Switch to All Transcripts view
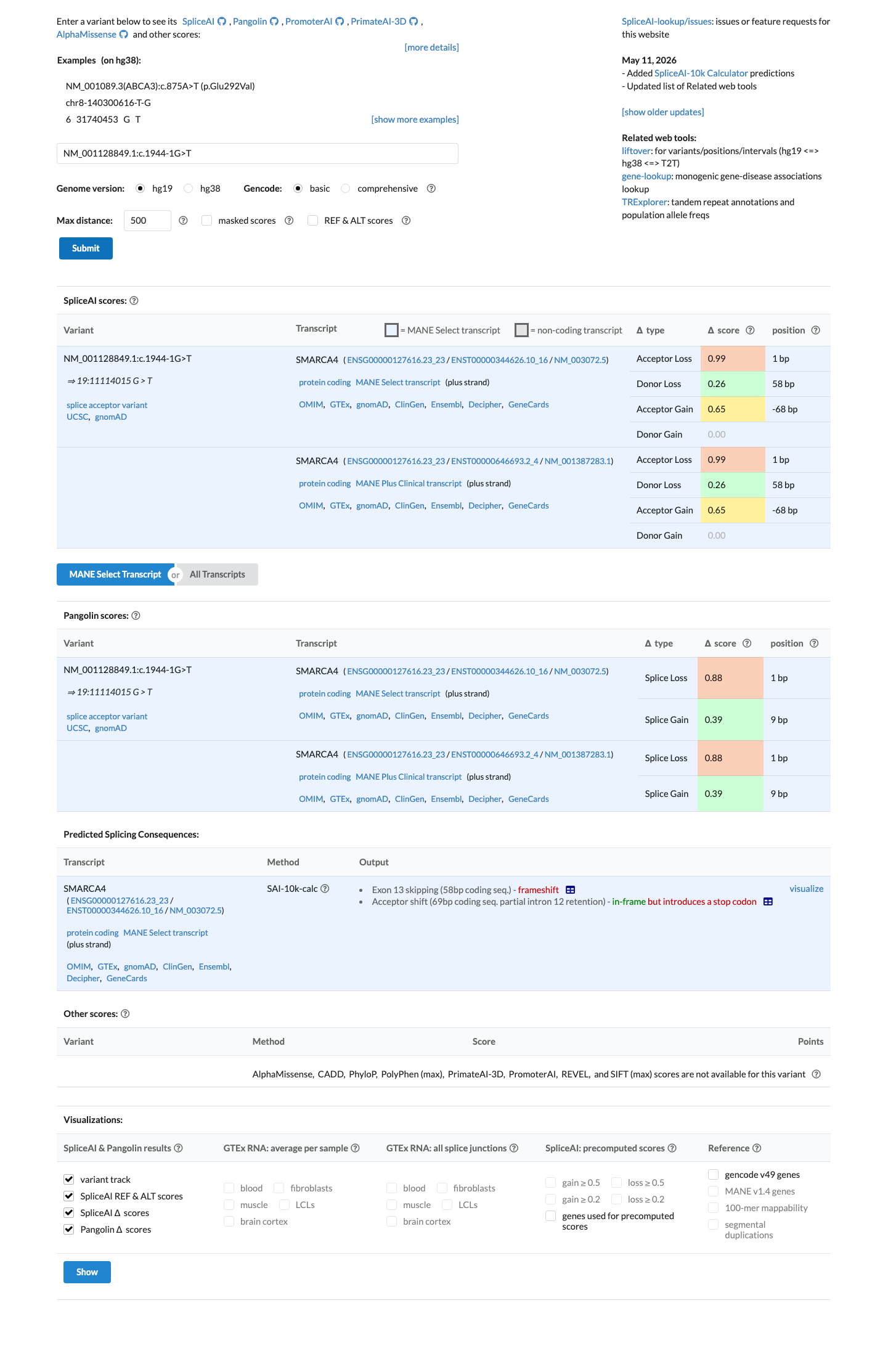 [218, 574]
